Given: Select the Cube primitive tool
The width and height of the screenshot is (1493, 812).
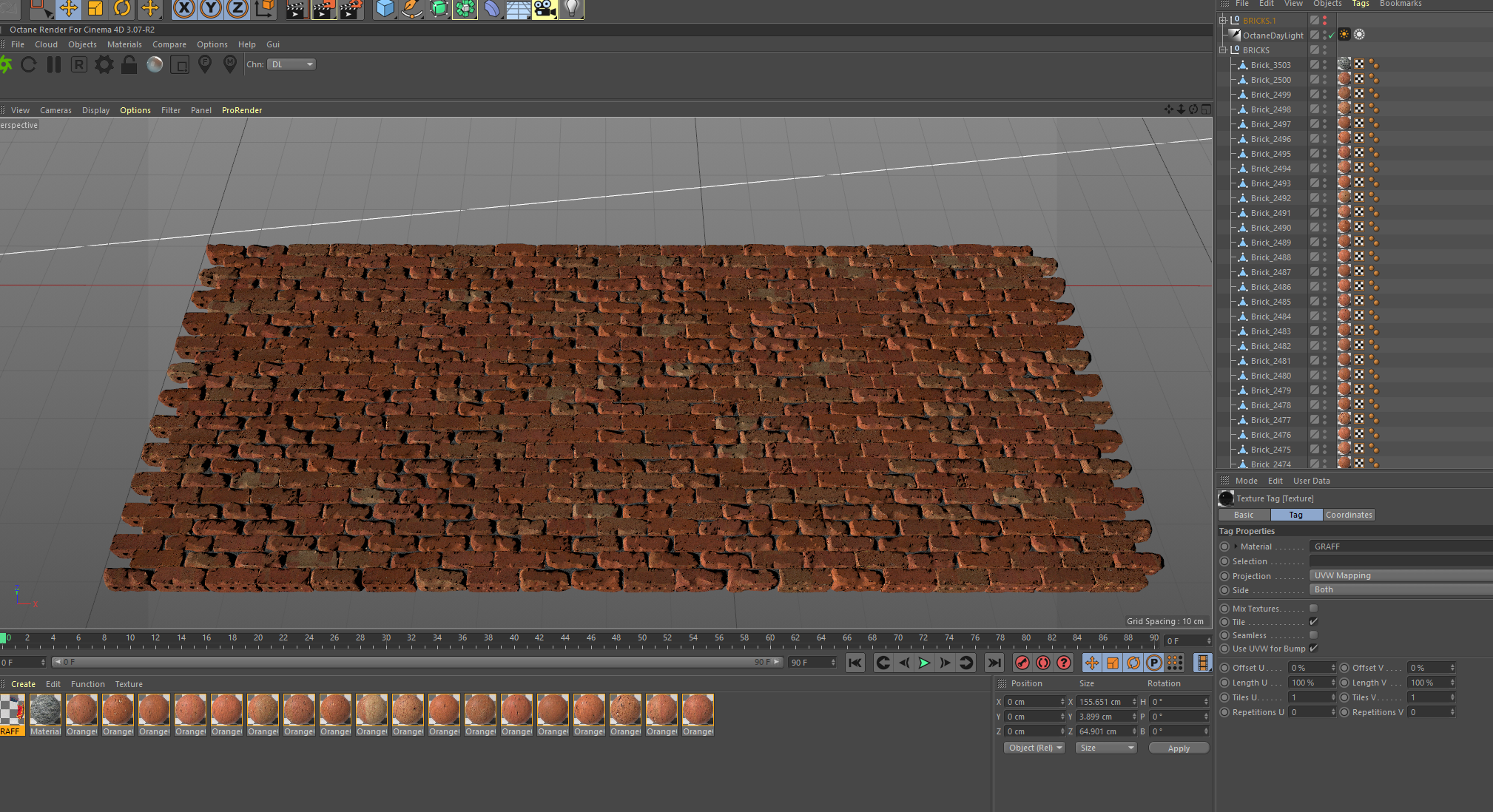Looking at the screenshot, I should point(385,9).
